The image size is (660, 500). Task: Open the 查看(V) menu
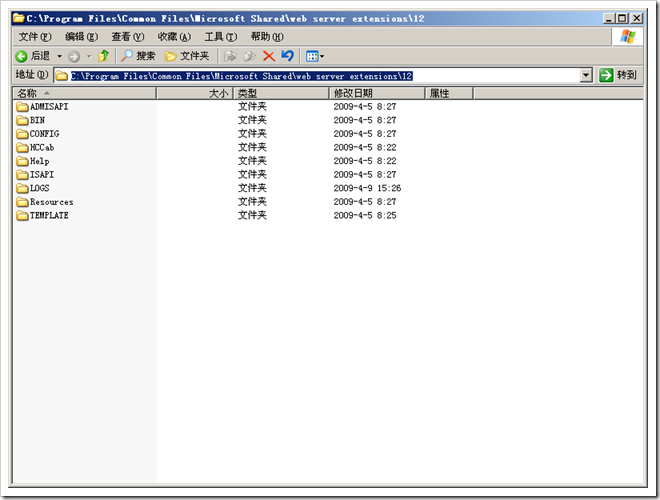point(128,37)
